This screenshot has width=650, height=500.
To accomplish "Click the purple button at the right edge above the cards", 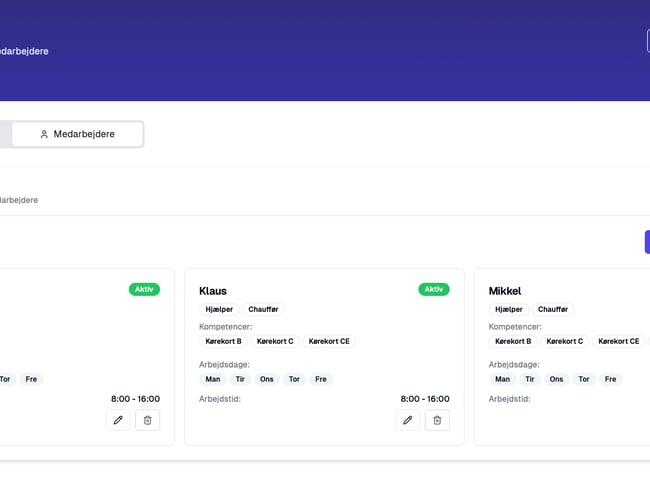I will [646, 242].
